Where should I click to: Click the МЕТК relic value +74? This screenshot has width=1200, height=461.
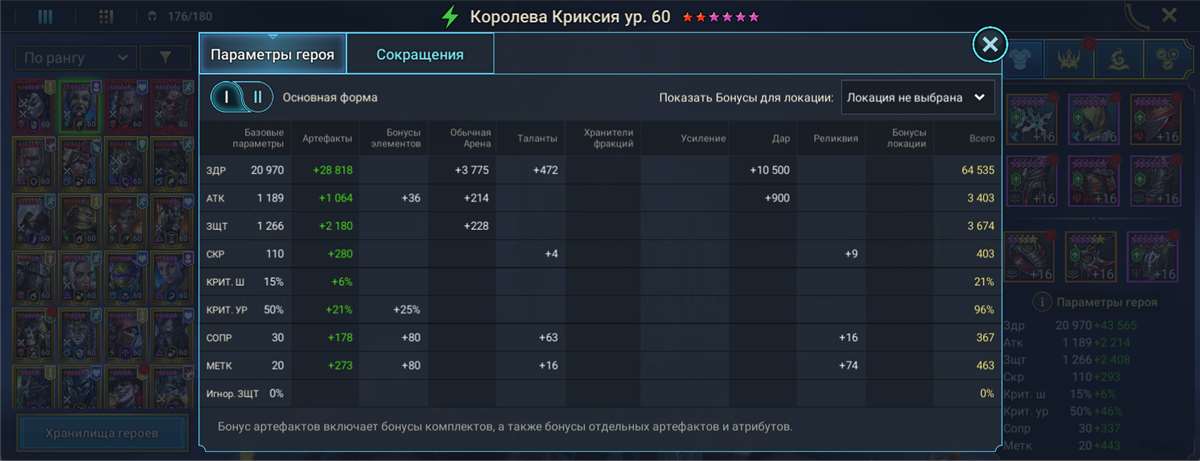pyautogui.click(x=848, y=366)
